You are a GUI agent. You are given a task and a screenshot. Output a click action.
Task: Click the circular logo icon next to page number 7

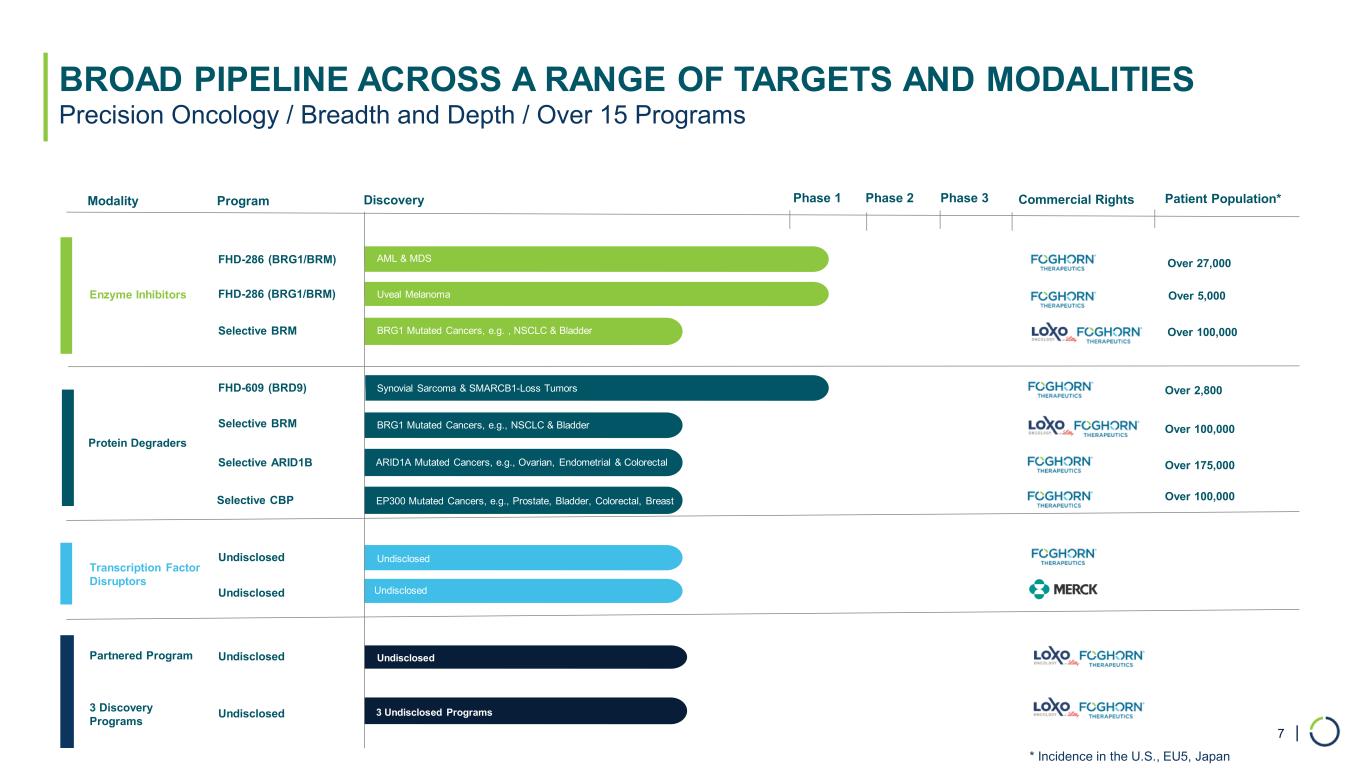click(x=1325, y=732)
